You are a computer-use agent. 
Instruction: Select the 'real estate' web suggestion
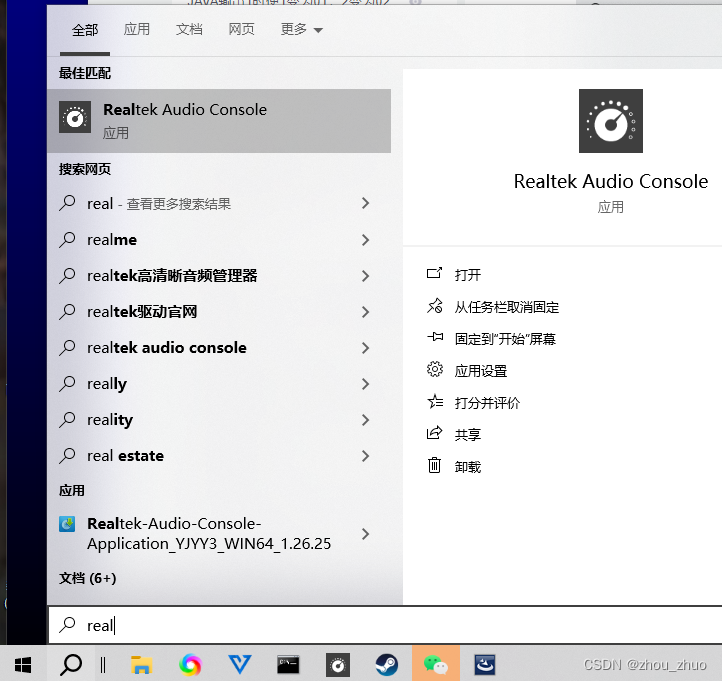click(125, 456)
